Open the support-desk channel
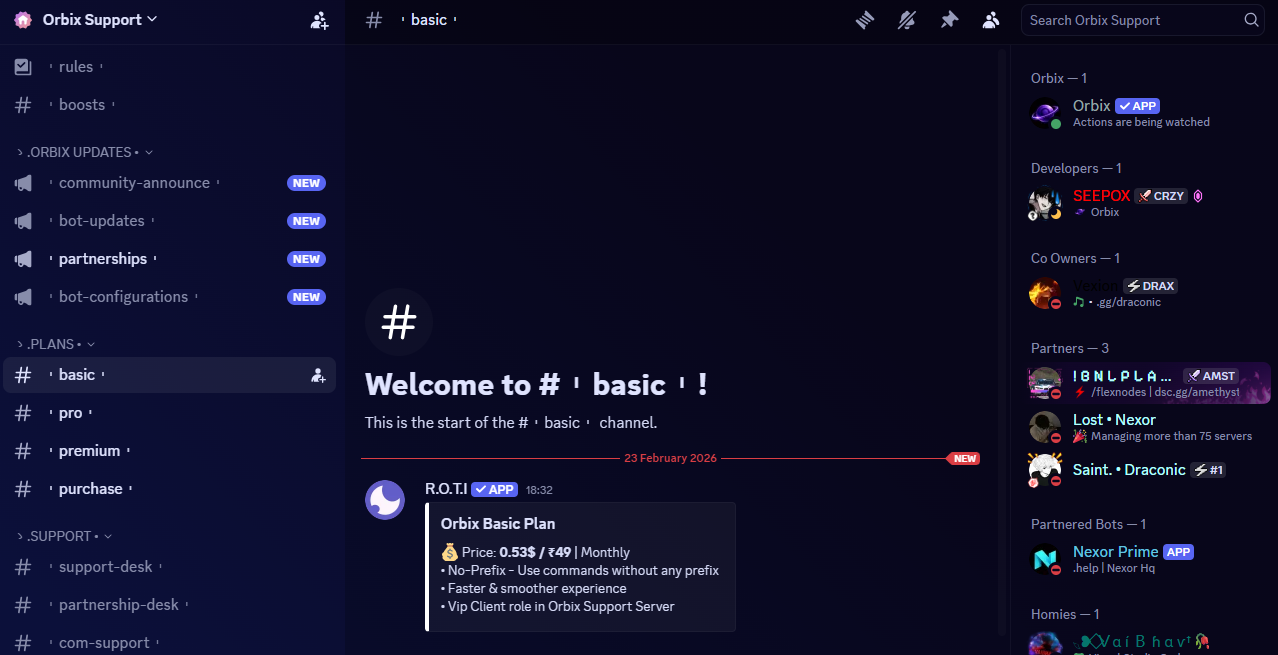 tap(169, 567)
